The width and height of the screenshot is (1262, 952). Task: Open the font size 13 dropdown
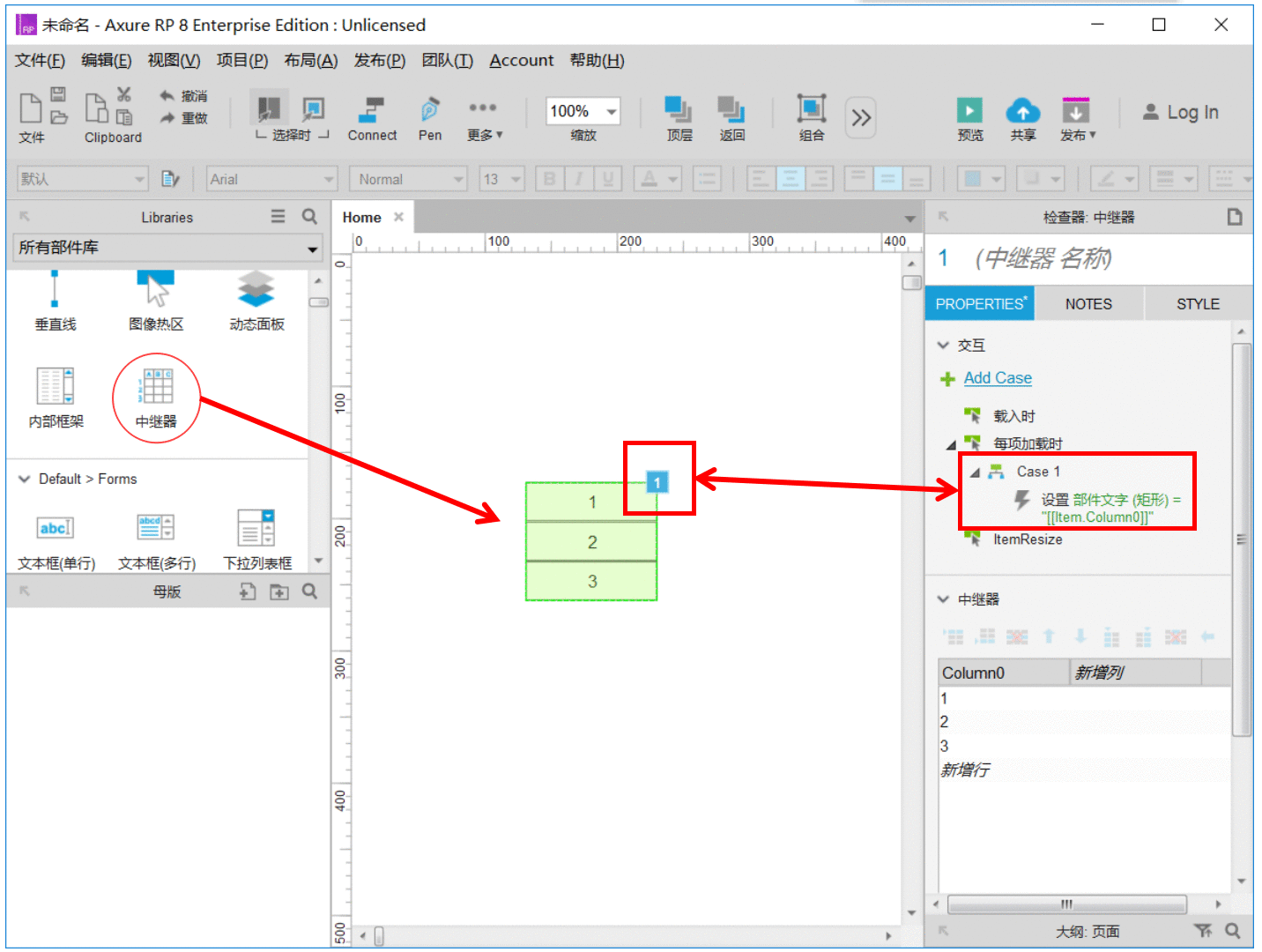[501, 179]
